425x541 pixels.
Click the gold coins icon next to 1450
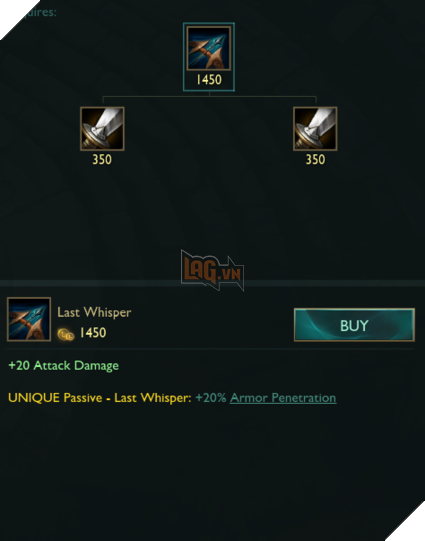pos(66,334)
